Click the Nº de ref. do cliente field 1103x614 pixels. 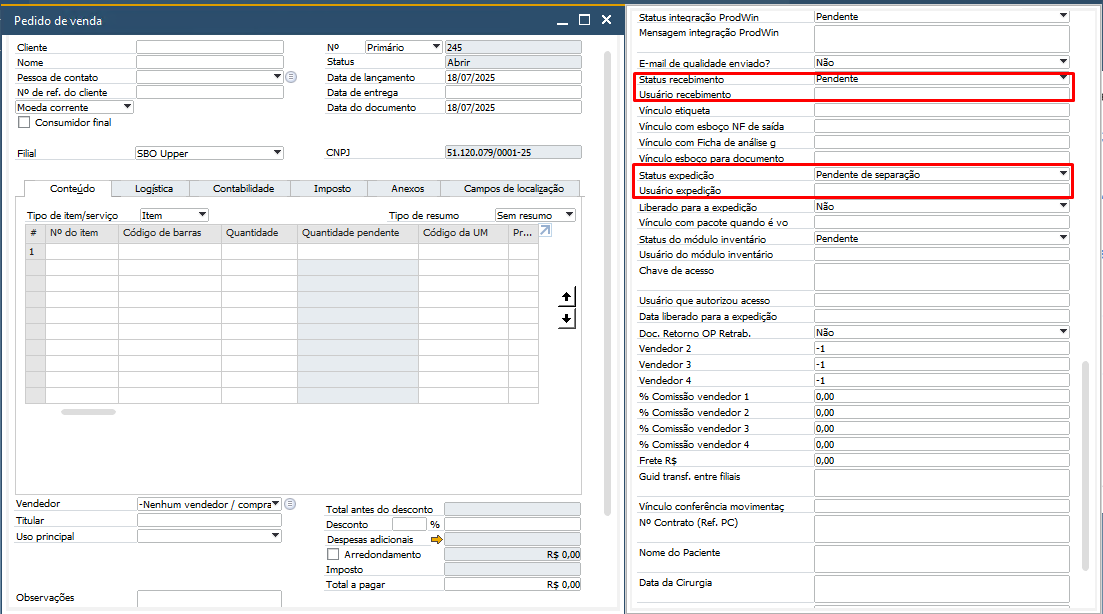click(210, 92)
